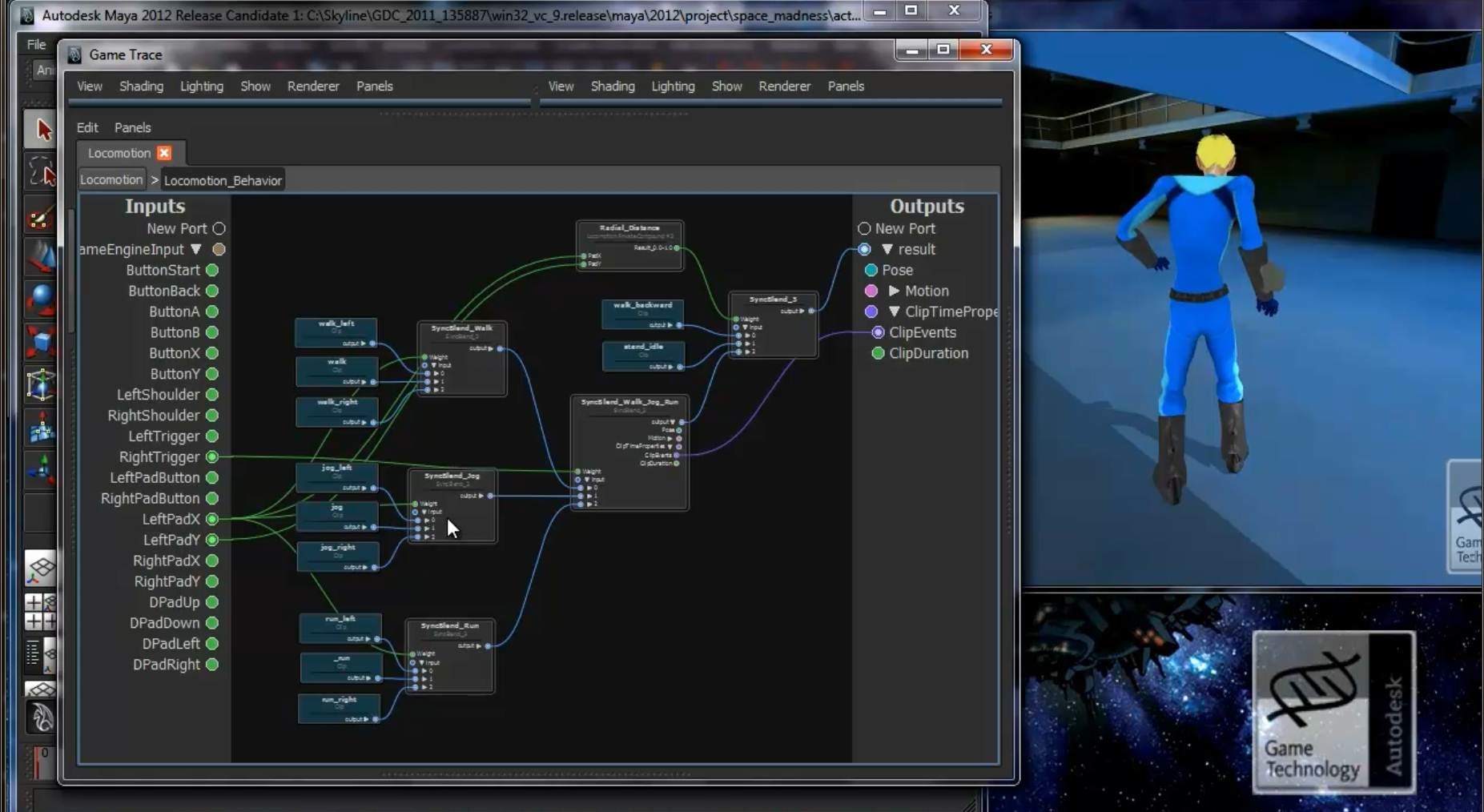The width and height of the screenshot is (1484, 812).
Task: Click the ButtonStart green port
Action: (212, 271)
